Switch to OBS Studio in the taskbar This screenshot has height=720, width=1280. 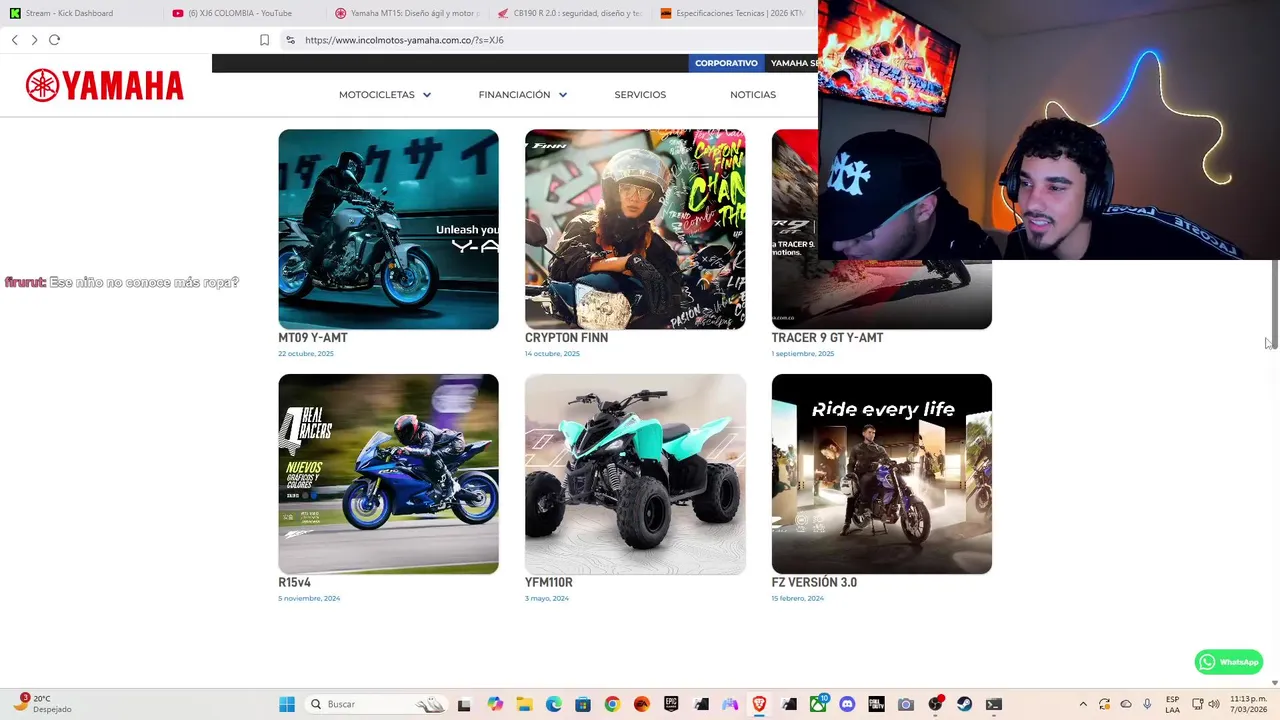(936, 704)
